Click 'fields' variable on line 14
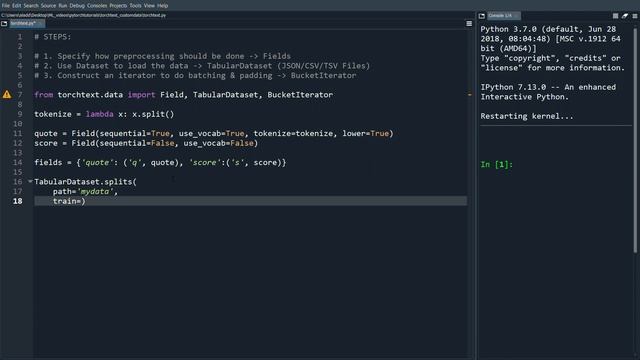Image resolution: width=640 pixels, height=360 pixels. pyautogui.click(x=48, y=162)
